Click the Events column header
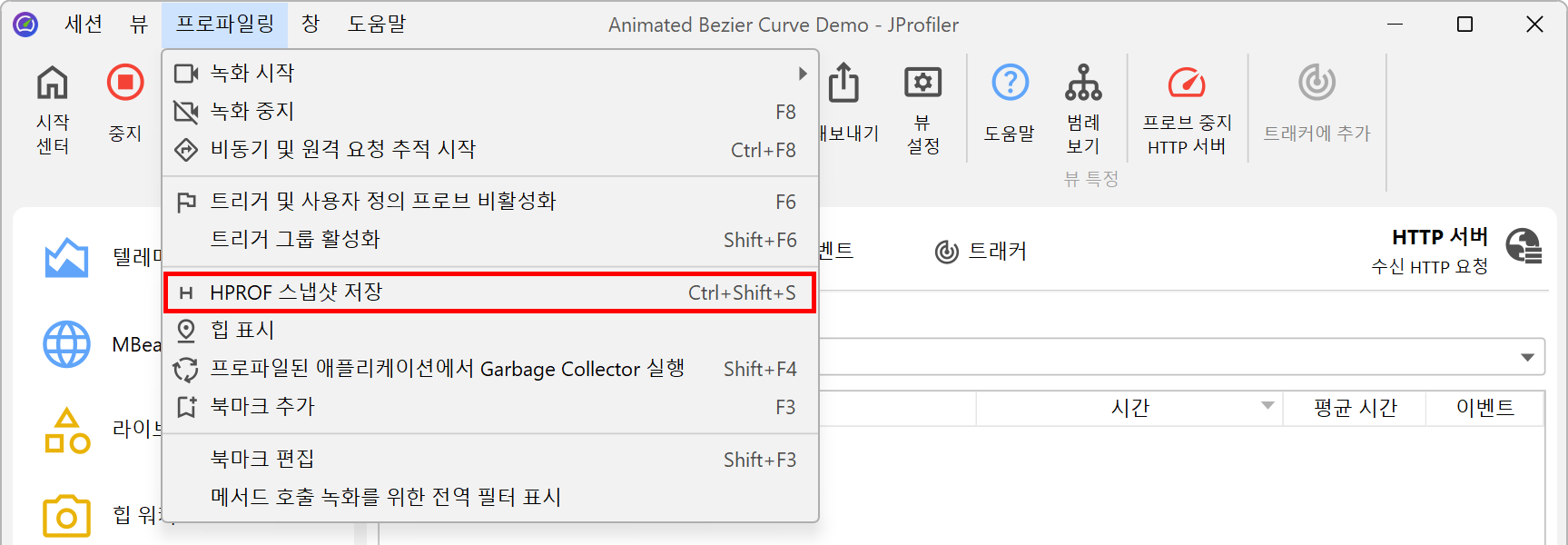The width and height of the screenshot is (1568, 545). point(1484,408)
